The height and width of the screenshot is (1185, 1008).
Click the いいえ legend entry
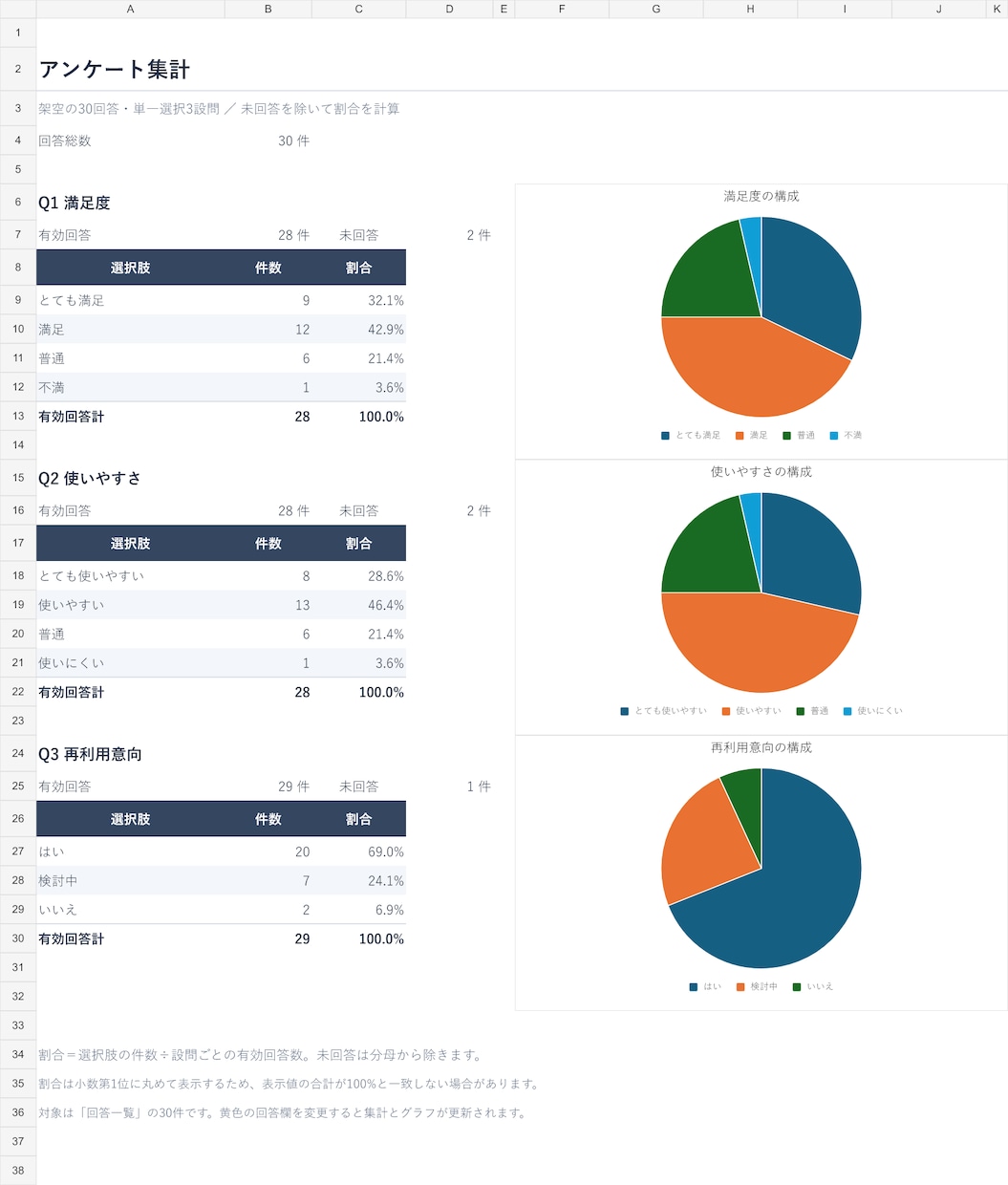813,986
